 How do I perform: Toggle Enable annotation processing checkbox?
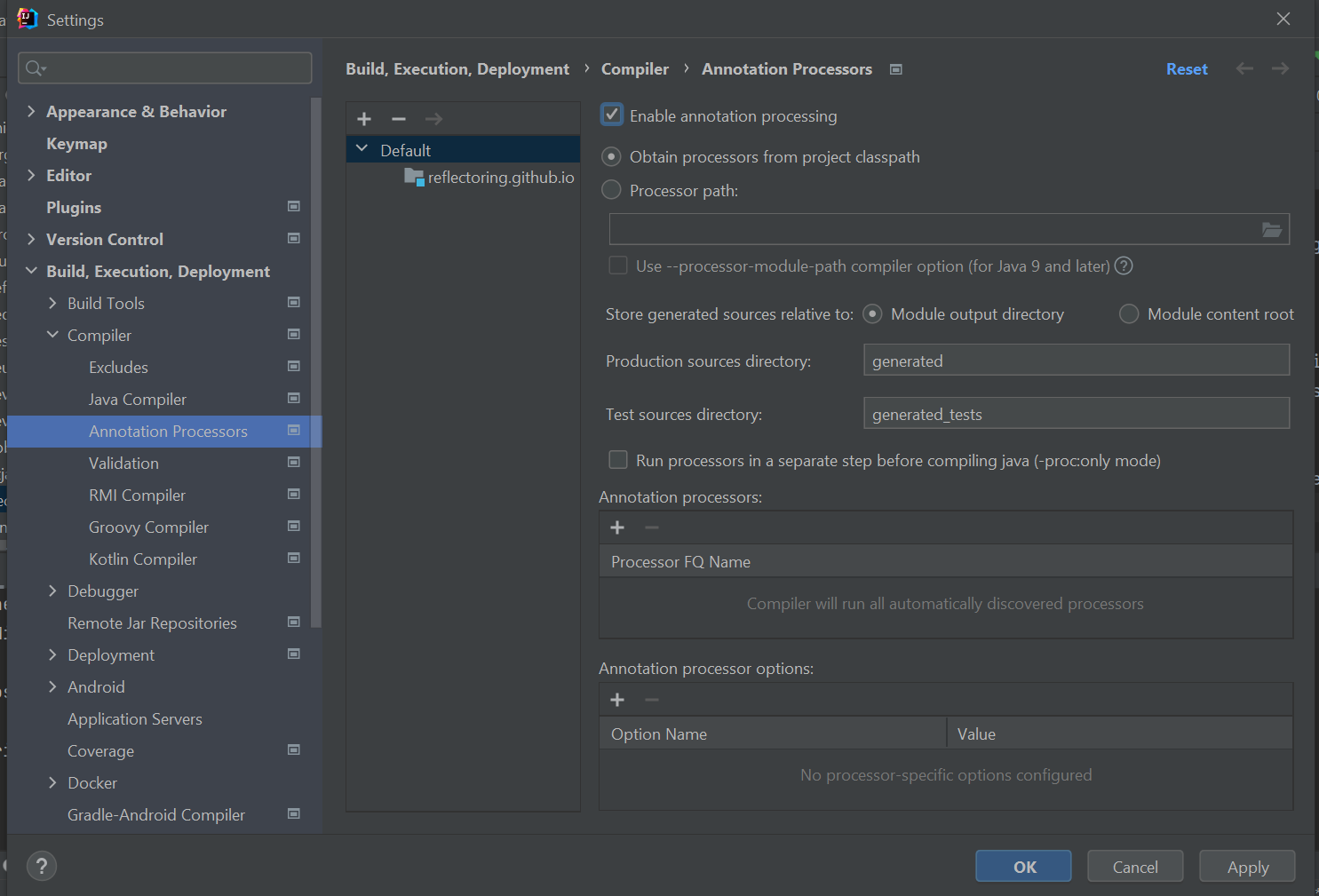[612, 115]
